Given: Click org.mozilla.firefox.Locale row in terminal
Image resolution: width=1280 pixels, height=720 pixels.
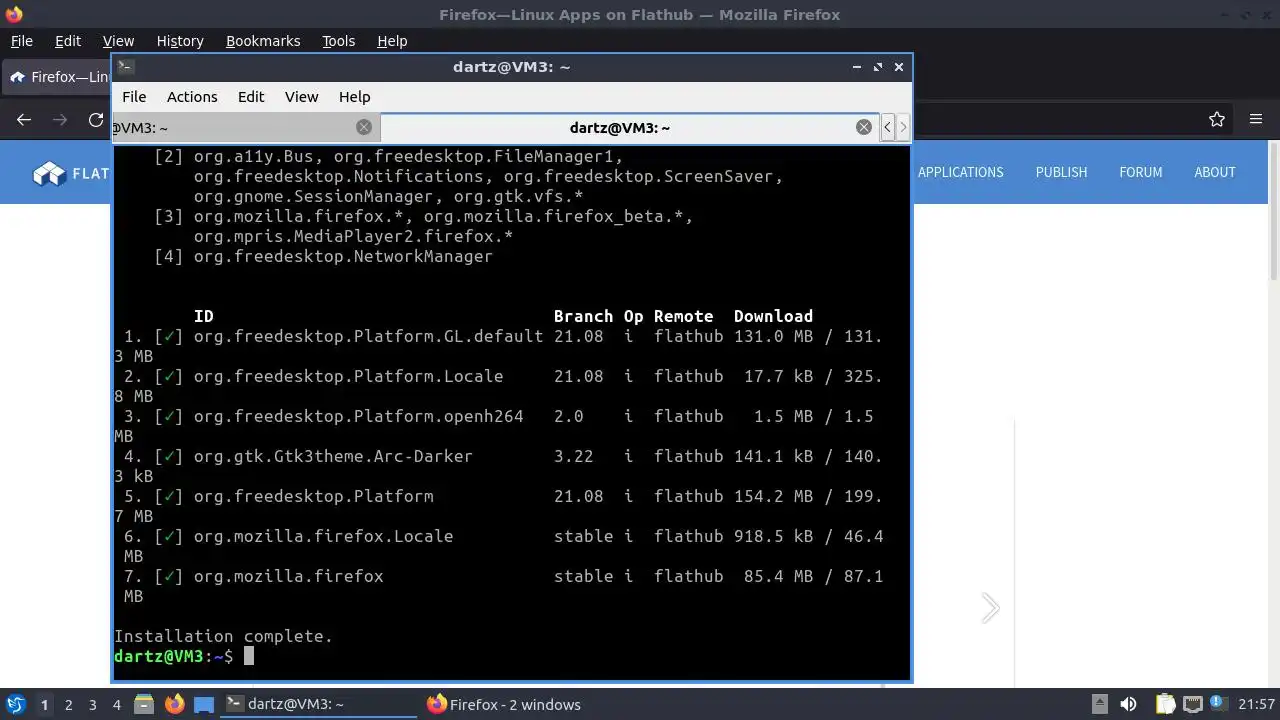Looking at the screenshot, I should pyautogui.click(x=323, y=536).
